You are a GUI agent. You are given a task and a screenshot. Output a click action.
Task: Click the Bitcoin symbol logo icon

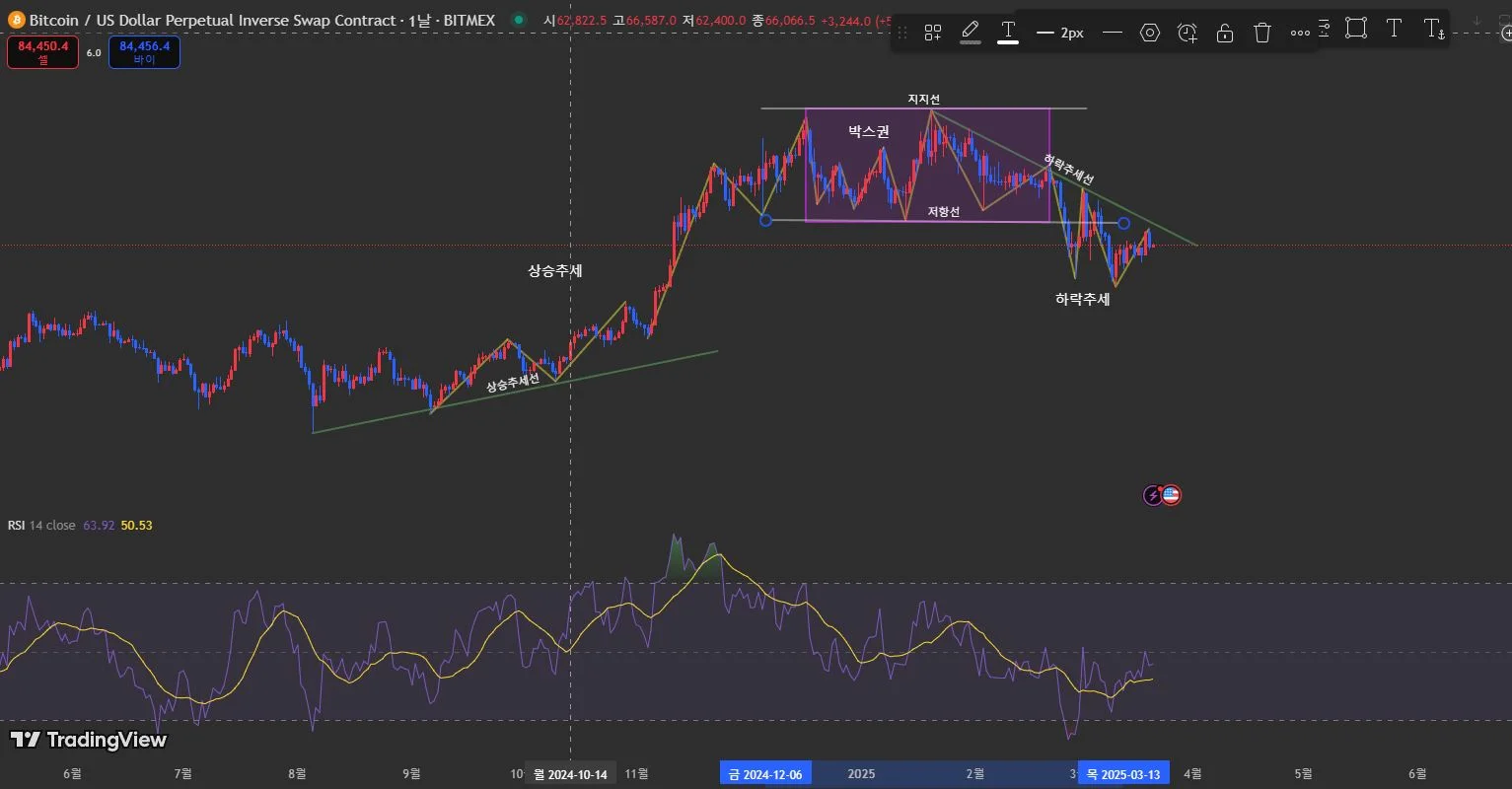click(16, 21)
